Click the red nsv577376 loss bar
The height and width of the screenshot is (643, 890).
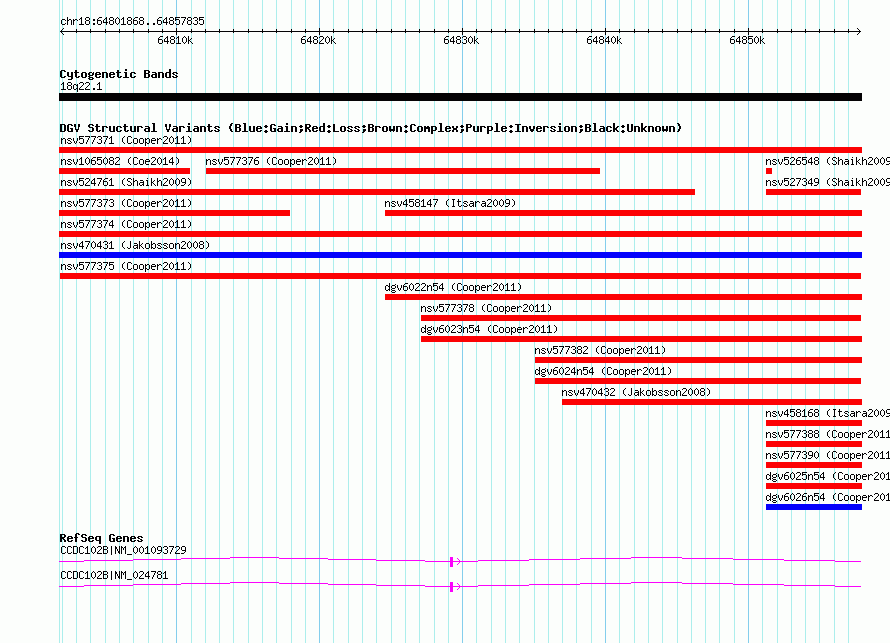click(x=403, y=171)
